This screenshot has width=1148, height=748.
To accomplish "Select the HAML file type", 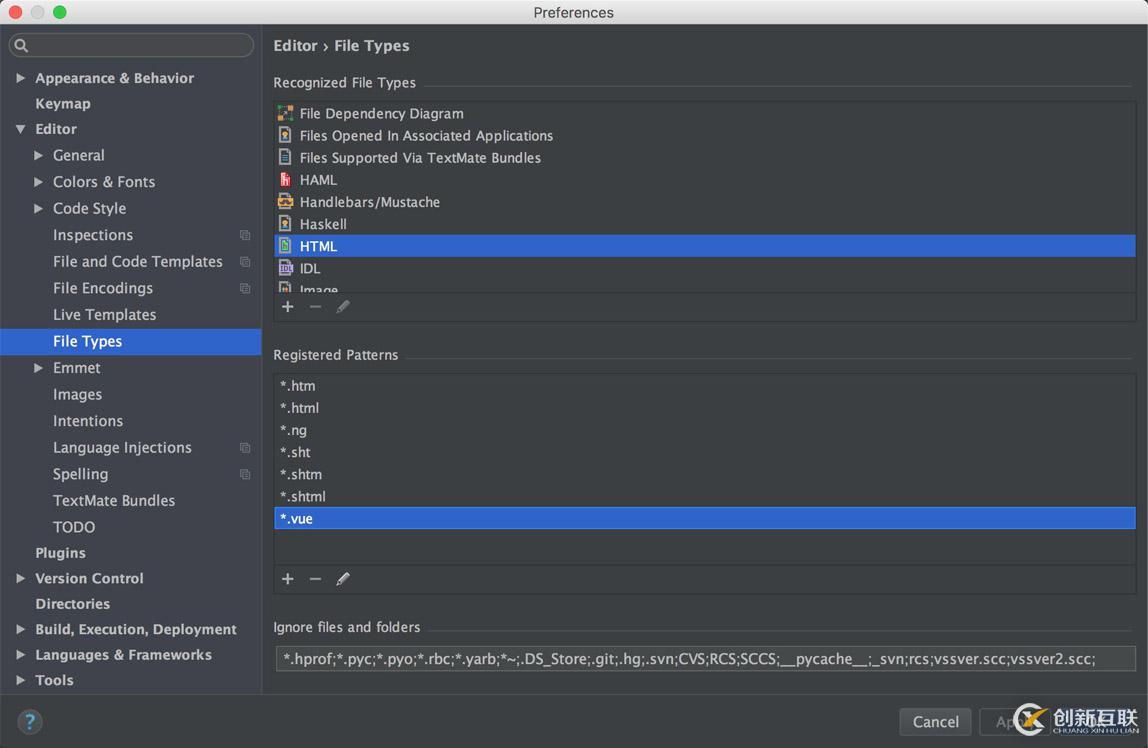I will click(x=319, y=179).
